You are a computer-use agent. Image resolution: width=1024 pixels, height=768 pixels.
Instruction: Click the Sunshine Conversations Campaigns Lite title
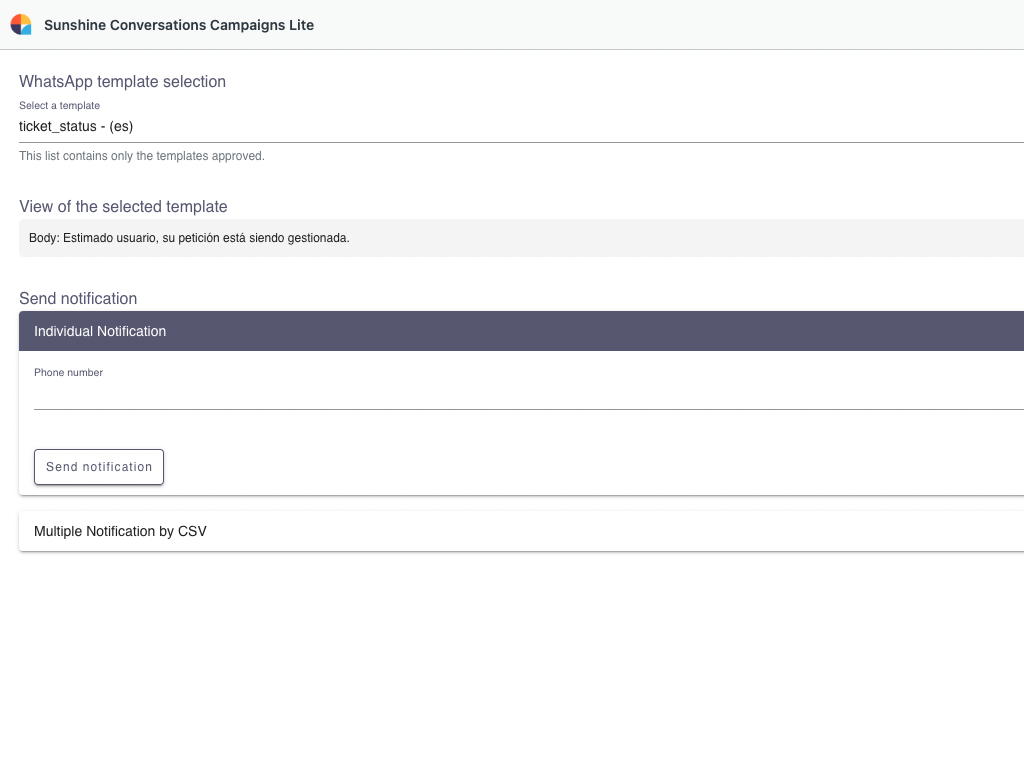[179, 25]
